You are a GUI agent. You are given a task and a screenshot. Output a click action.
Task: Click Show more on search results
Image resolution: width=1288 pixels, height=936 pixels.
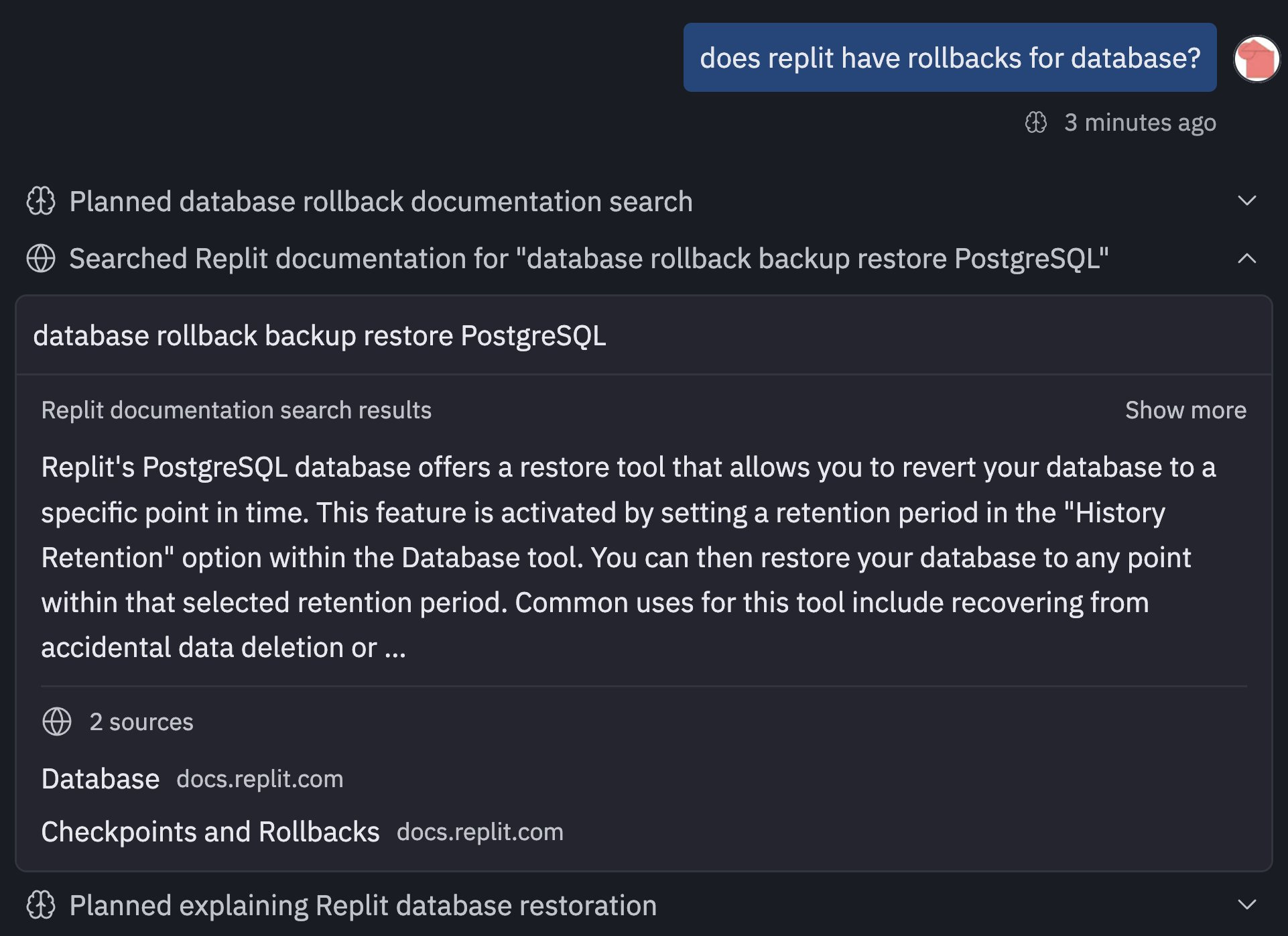(x=1185, y=410)
